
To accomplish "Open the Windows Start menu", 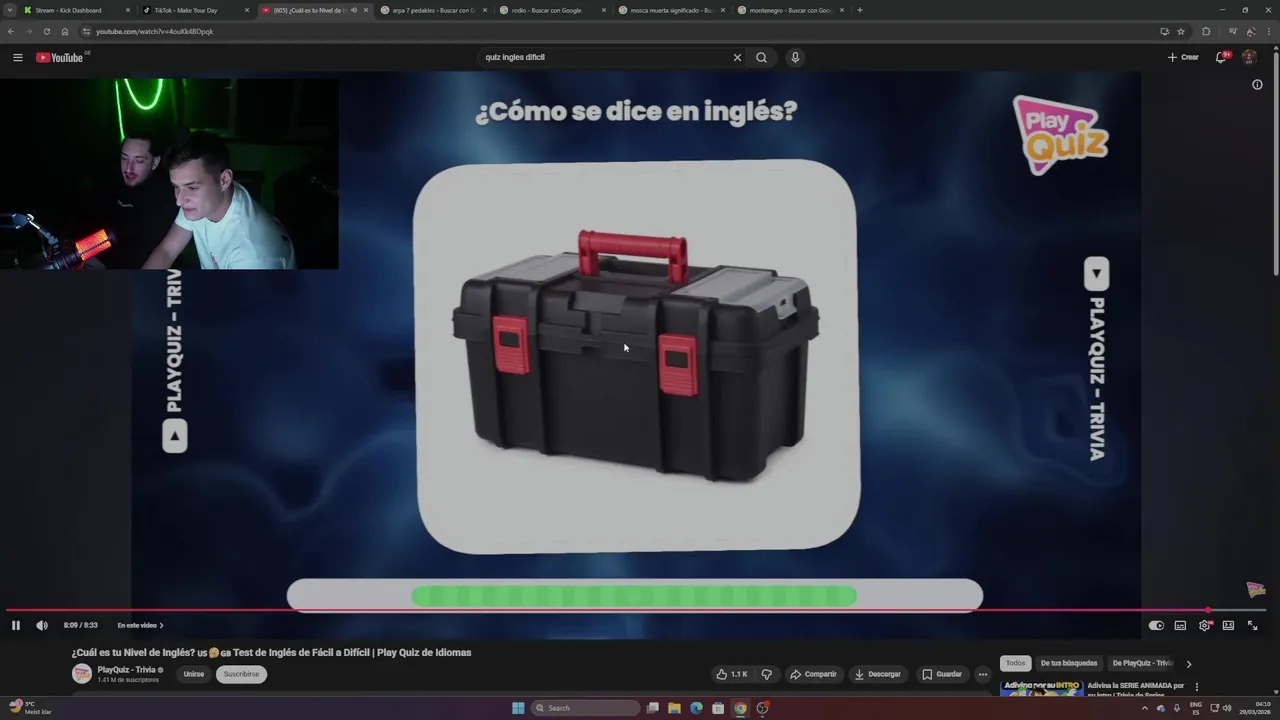I will [x=518, y=708].
